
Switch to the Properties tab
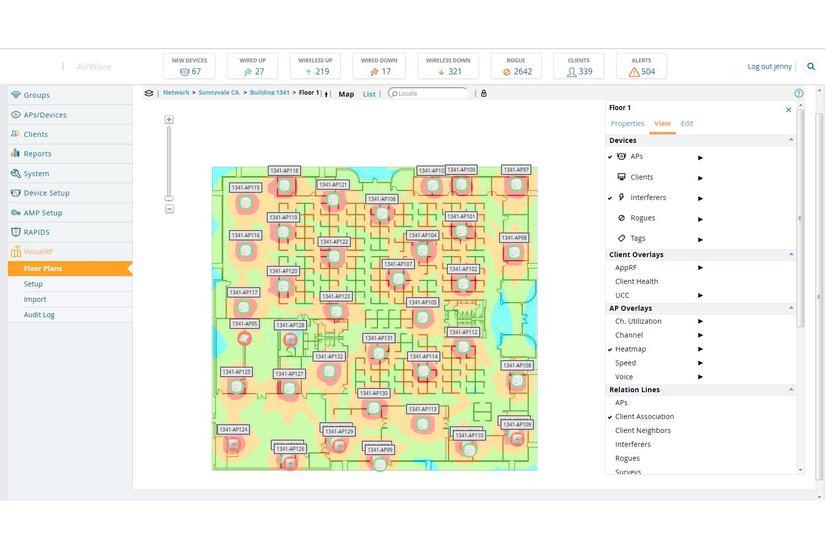627,124
